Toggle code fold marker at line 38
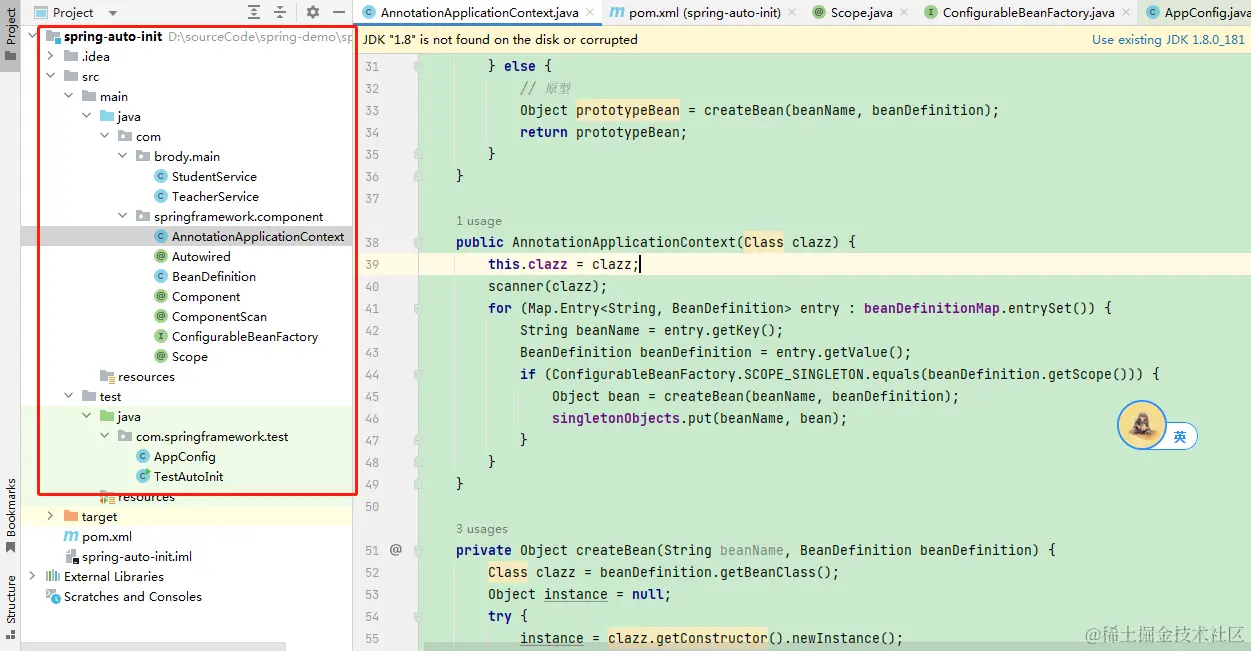1251x651 pixels. tap(418, 242)
